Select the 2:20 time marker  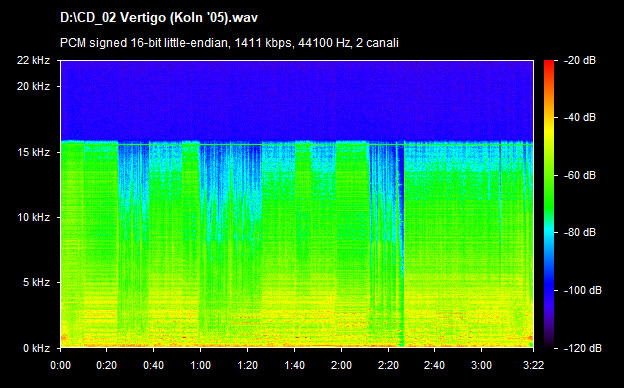point(388,365)
